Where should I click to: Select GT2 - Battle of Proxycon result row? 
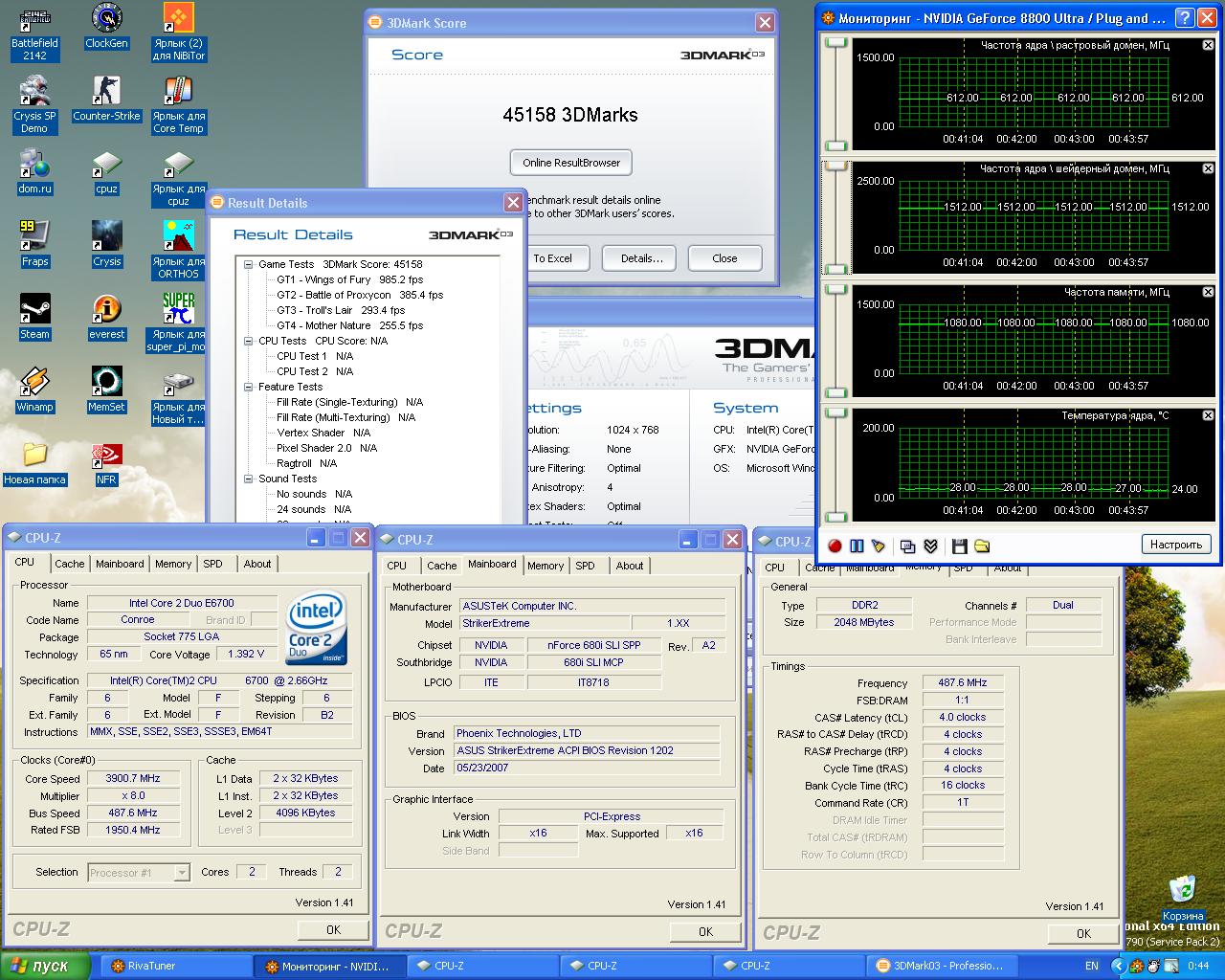[360, 295]
